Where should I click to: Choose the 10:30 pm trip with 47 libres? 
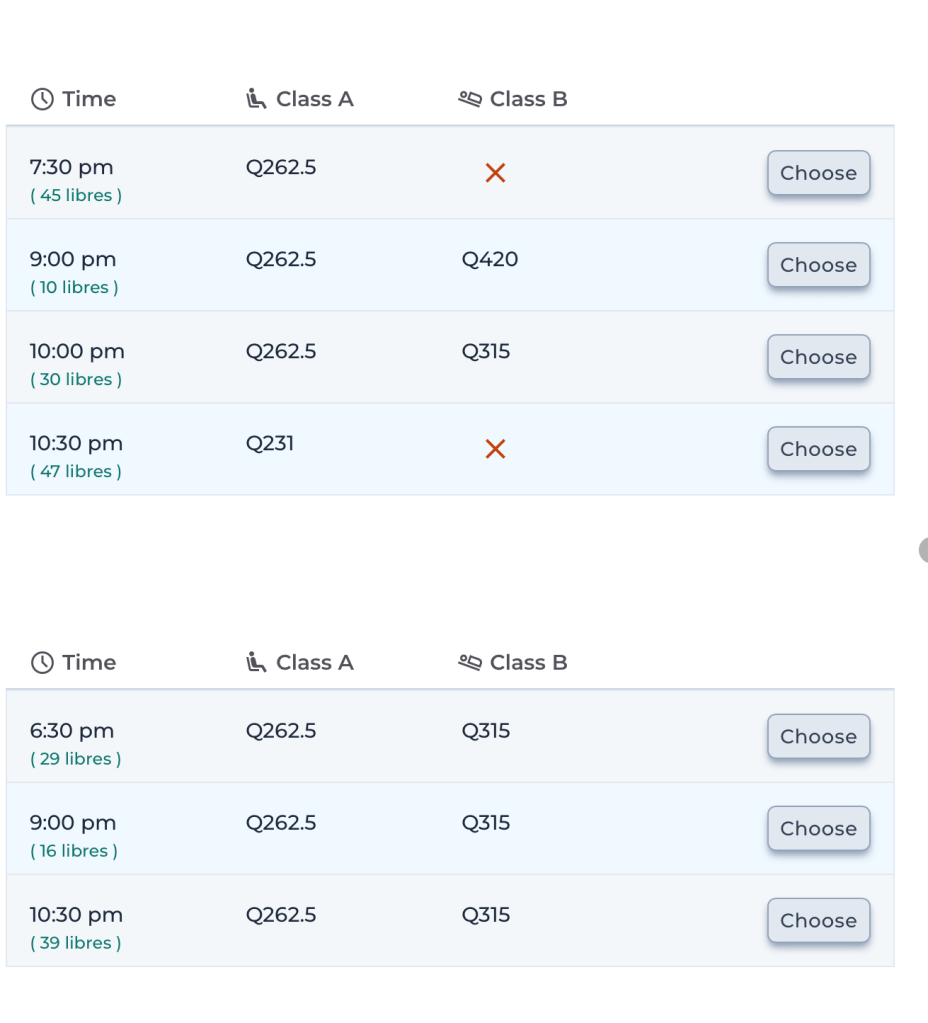click(818, 449)
